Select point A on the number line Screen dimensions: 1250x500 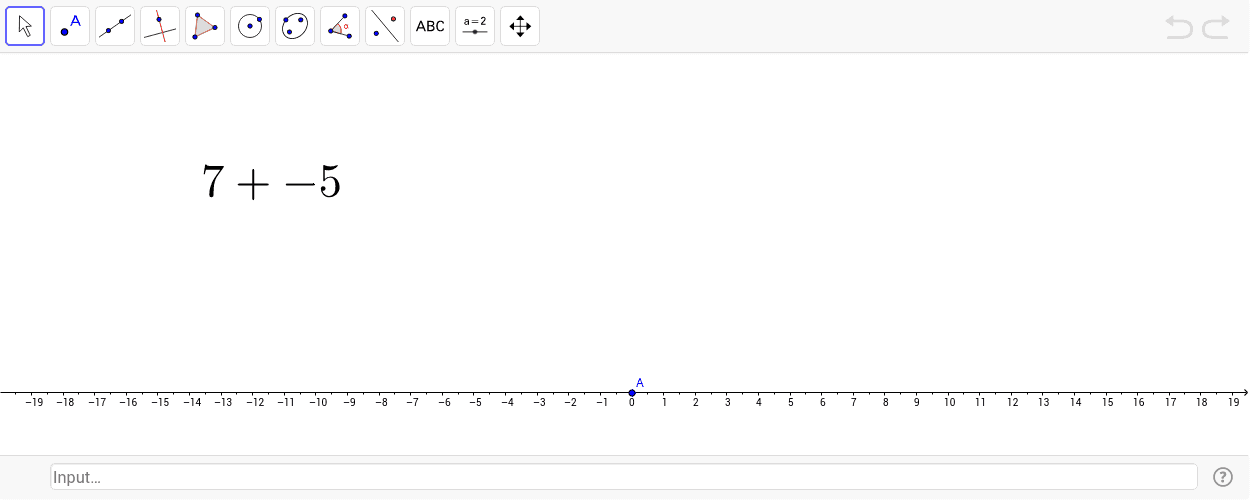tap(632, 393)
